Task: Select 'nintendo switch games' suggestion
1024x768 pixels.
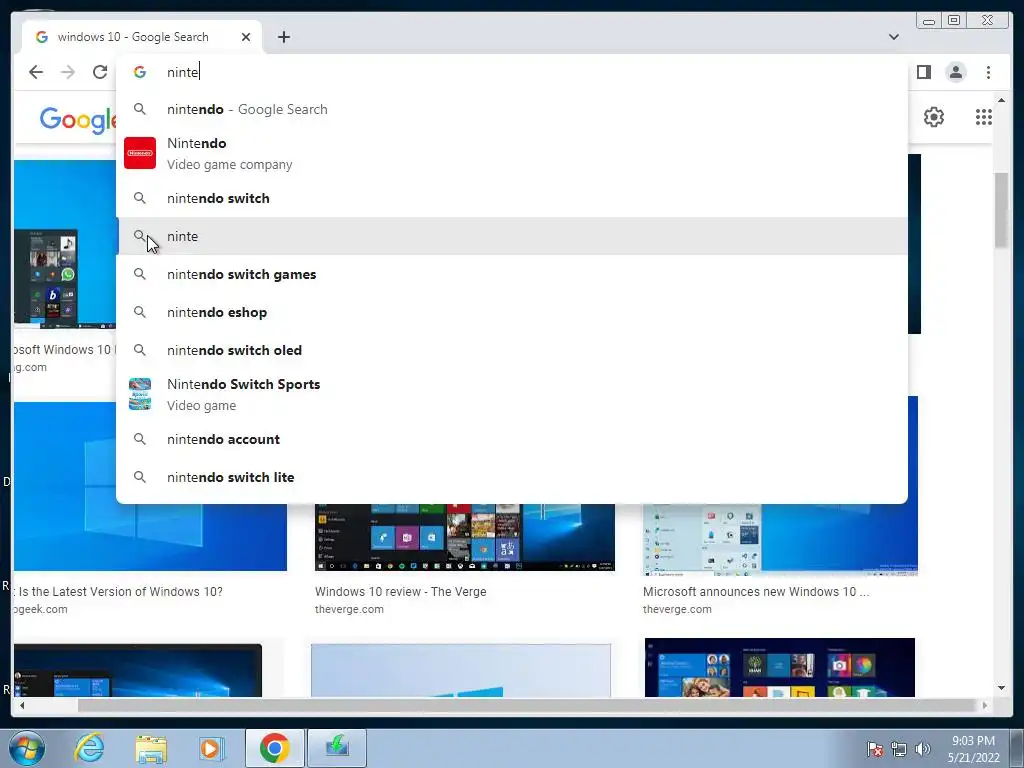Action: [512, 274]
